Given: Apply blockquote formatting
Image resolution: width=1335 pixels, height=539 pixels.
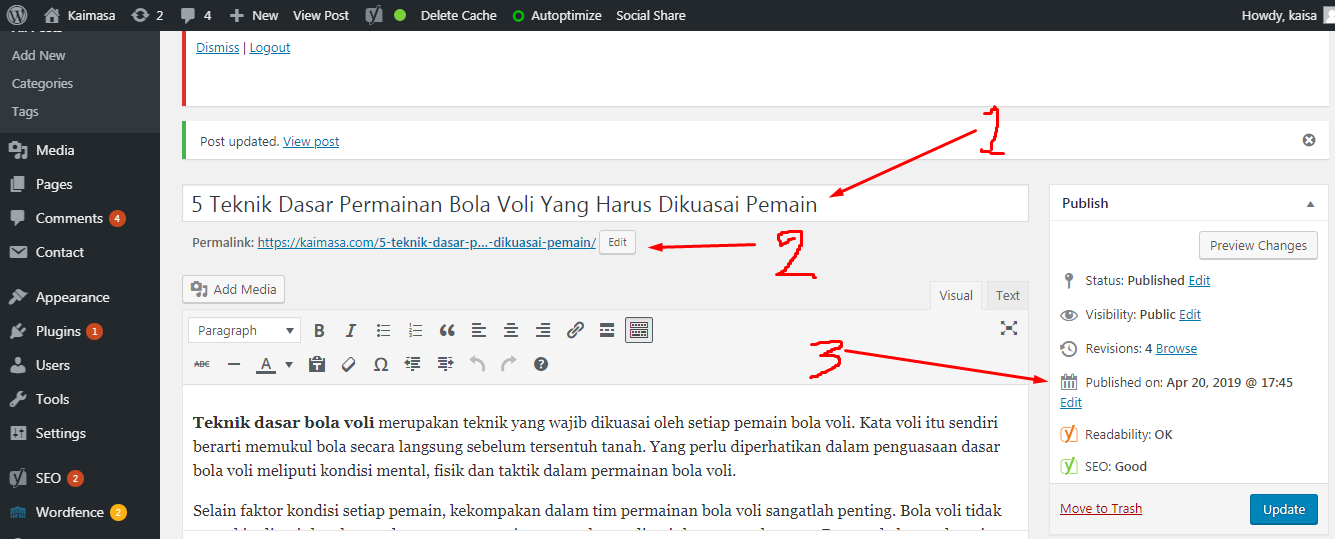Looking at the screenshot, I should coord(447,330).
